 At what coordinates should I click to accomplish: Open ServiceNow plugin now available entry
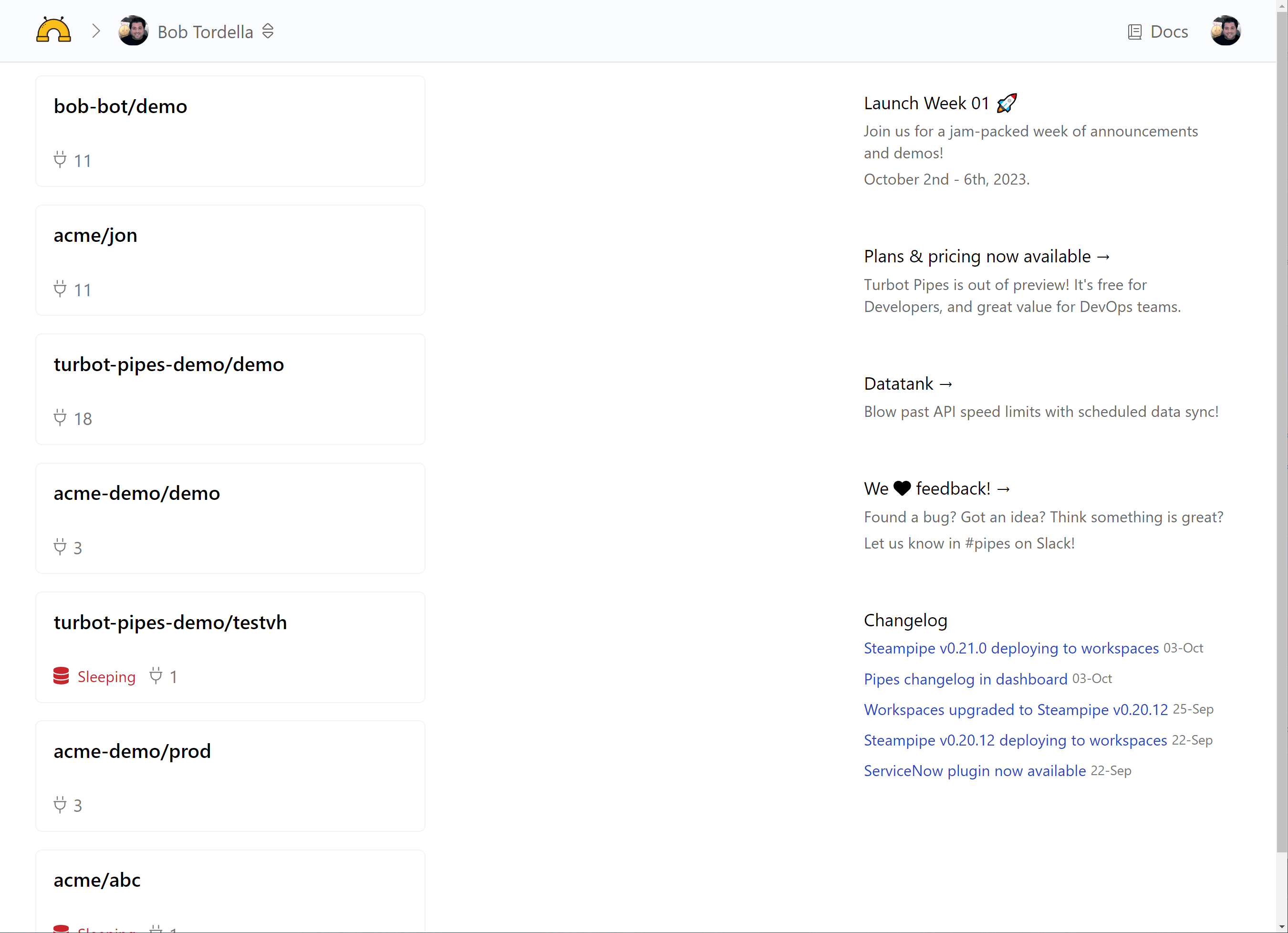[975, 771]
